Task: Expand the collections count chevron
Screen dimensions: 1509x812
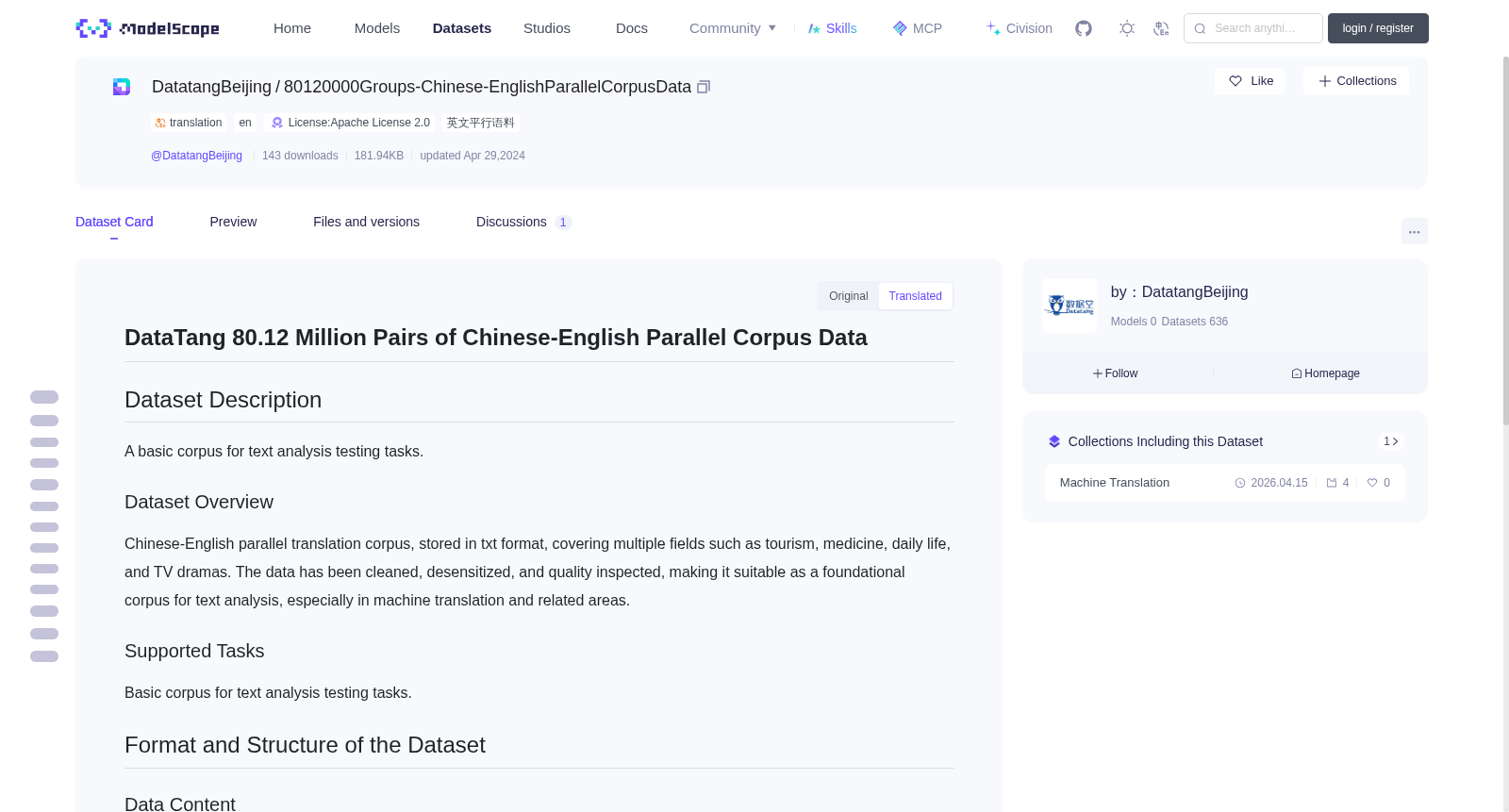Action: click(1391, 441)
